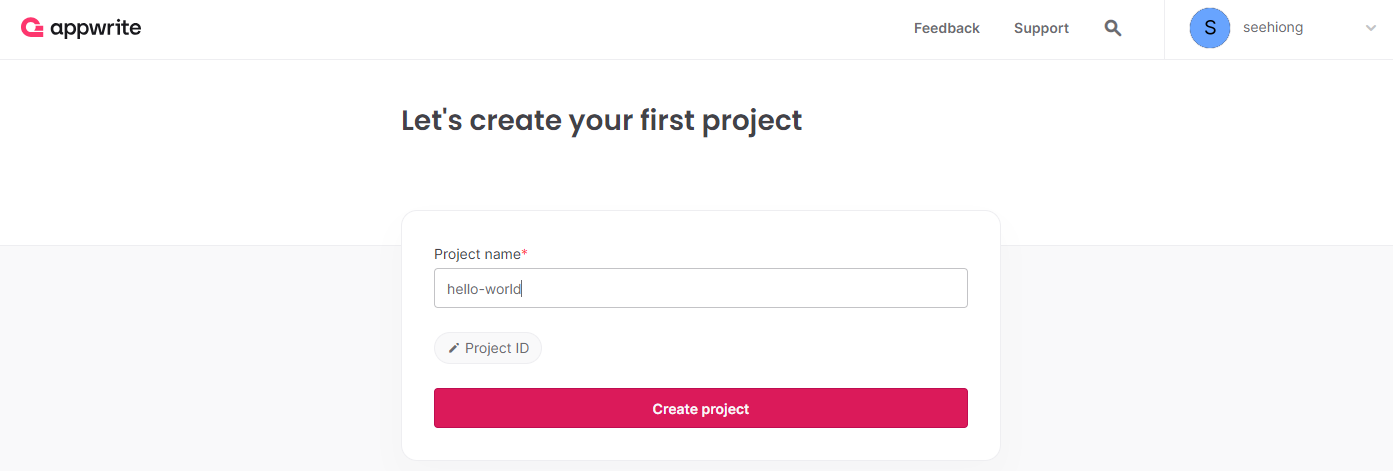Open search with the magnifying glass icon
The width and height of the screenshot is (1393, 471).
click(1113, 28)
